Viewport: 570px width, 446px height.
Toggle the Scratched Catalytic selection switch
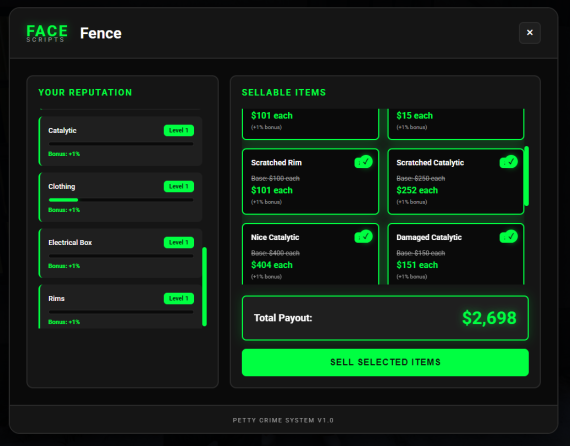(509, 162)
